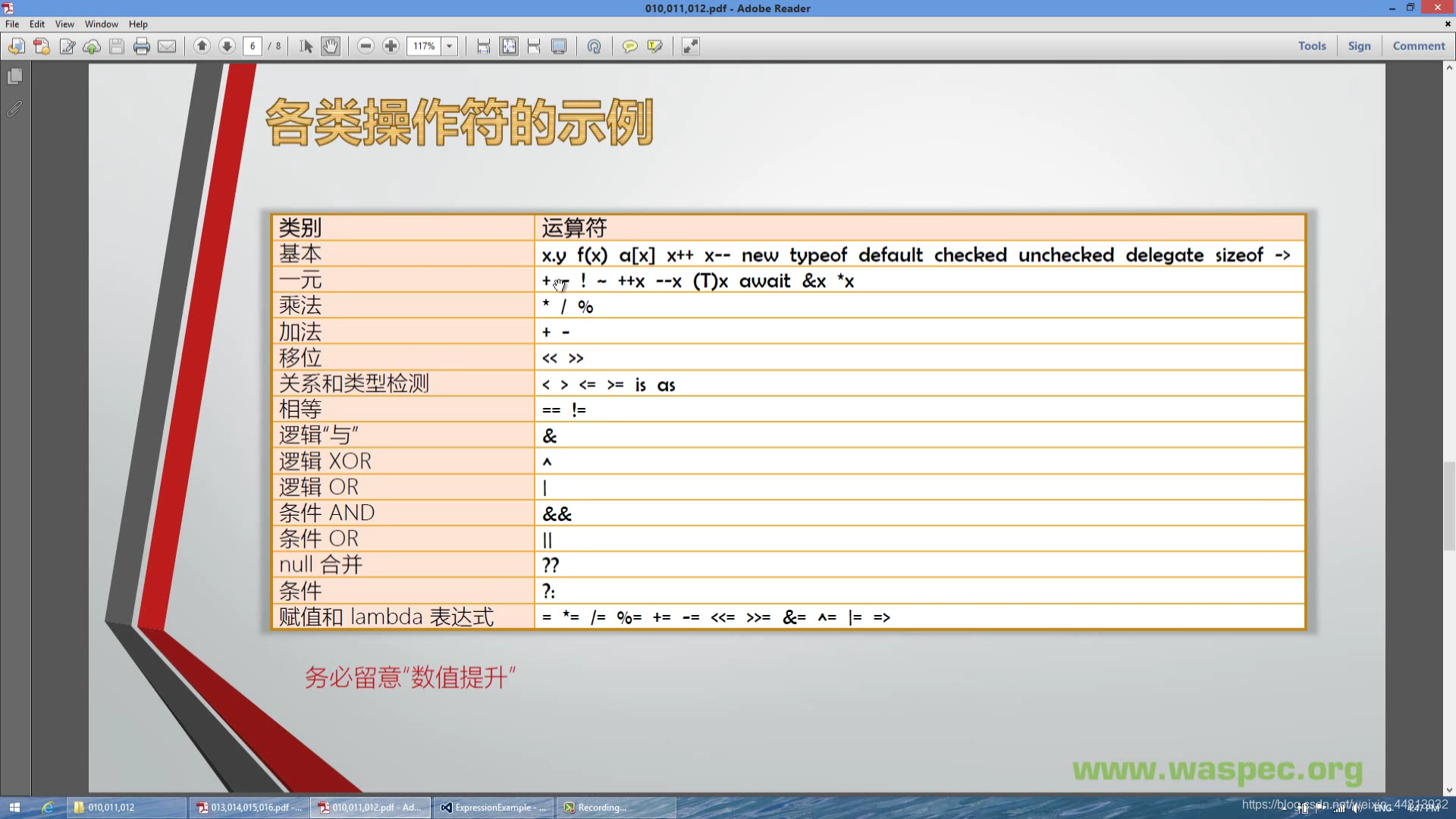Zoom out with minus button
Viewport: 1456px width, 819px height.
(366, 46)
